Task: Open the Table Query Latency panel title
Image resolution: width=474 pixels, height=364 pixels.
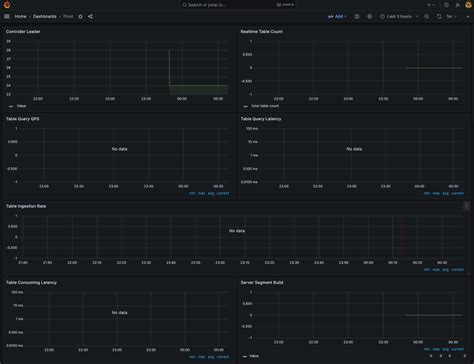Action: [x=261, y=119]
